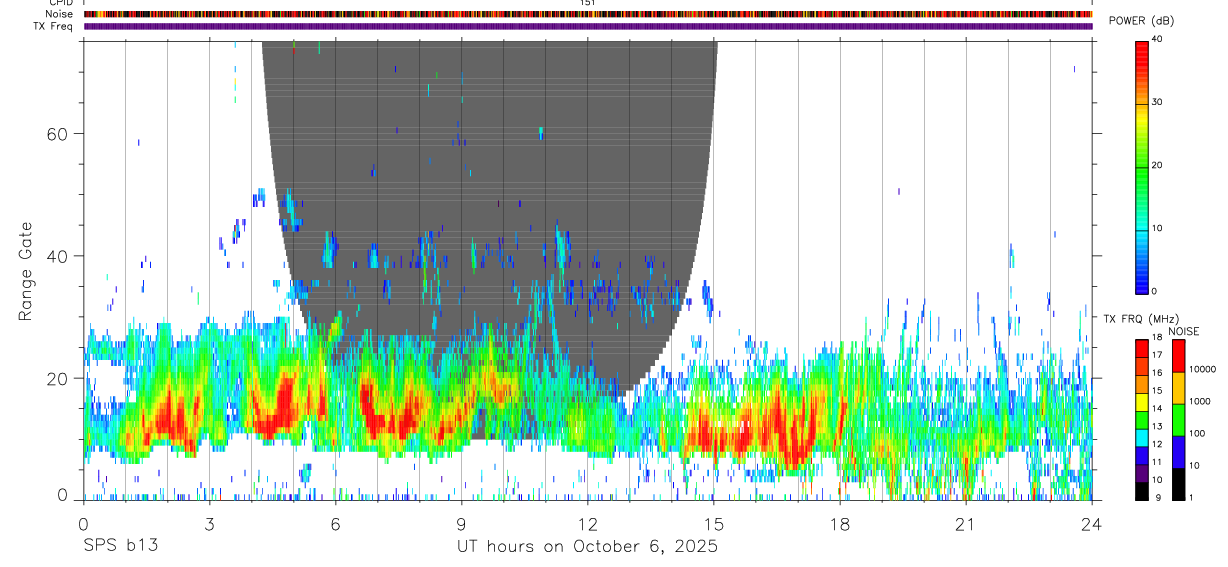Click the '151' CPID value at top
Viewport: 1228px width, 567px height.
pos(588,3)
